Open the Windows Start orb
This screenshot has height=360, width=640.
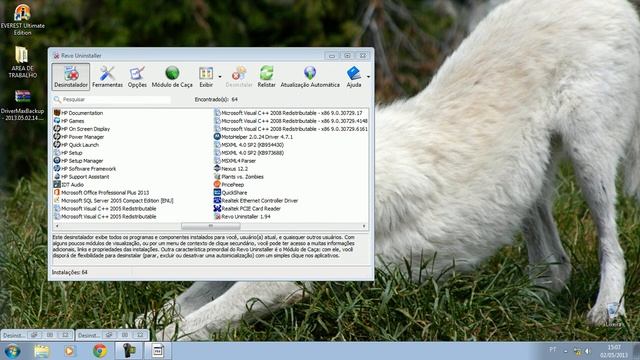12,351
